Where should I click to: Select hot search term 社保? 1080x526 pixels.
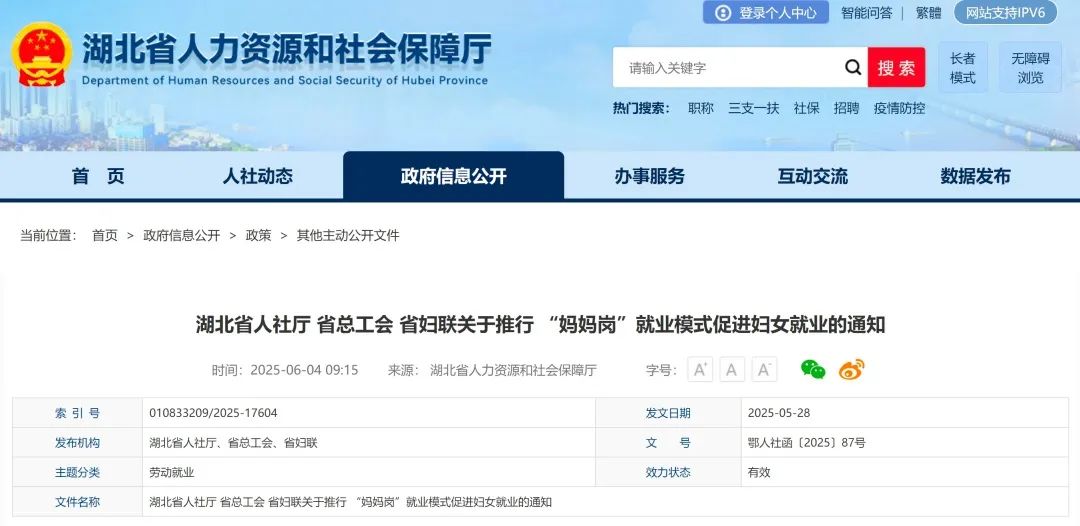pos(807,108)
